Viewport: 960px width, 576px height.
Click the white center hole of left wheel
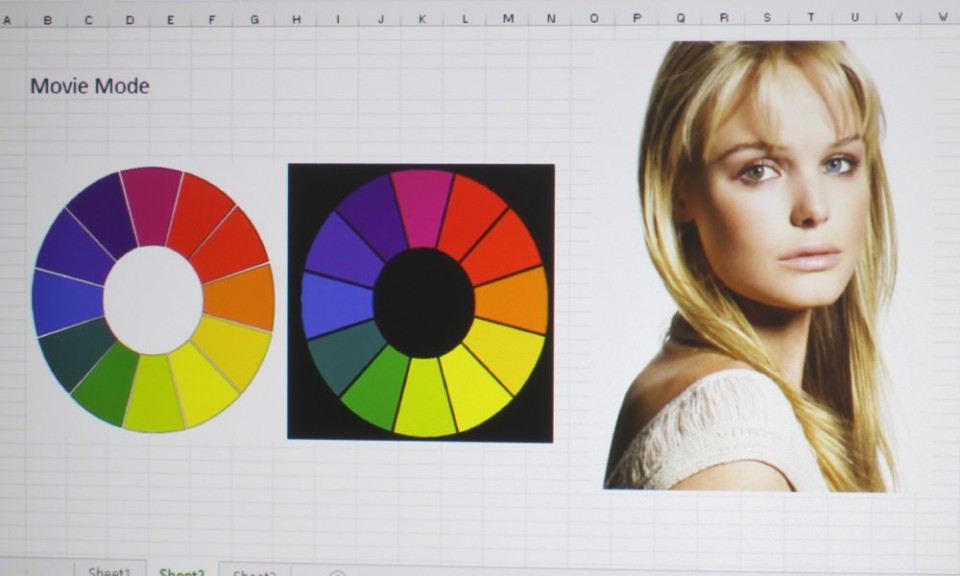click(153, 300)
